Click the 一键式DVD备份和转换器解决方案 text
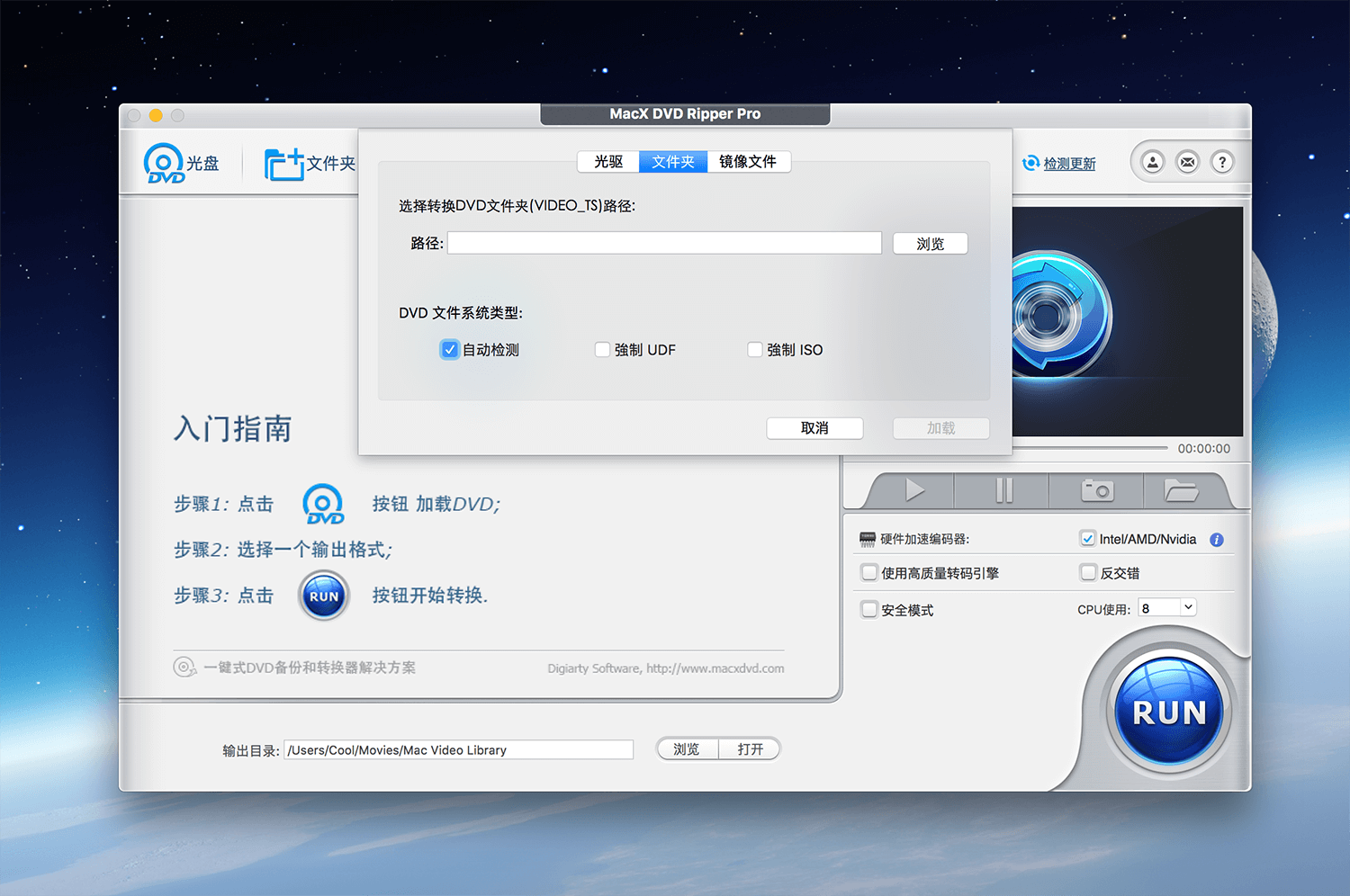 310,668
